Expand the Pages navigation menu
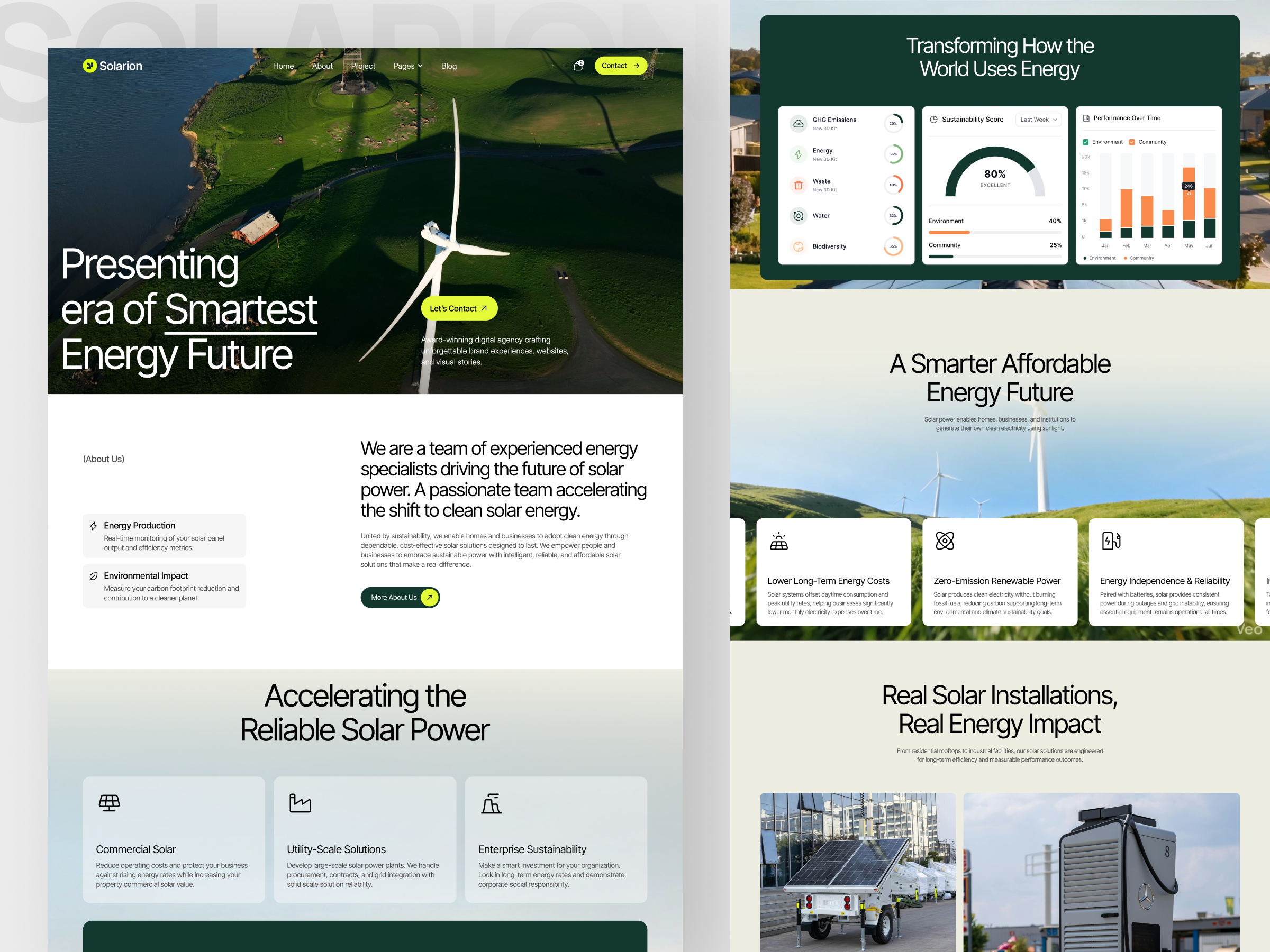 [x=407, y=66]
